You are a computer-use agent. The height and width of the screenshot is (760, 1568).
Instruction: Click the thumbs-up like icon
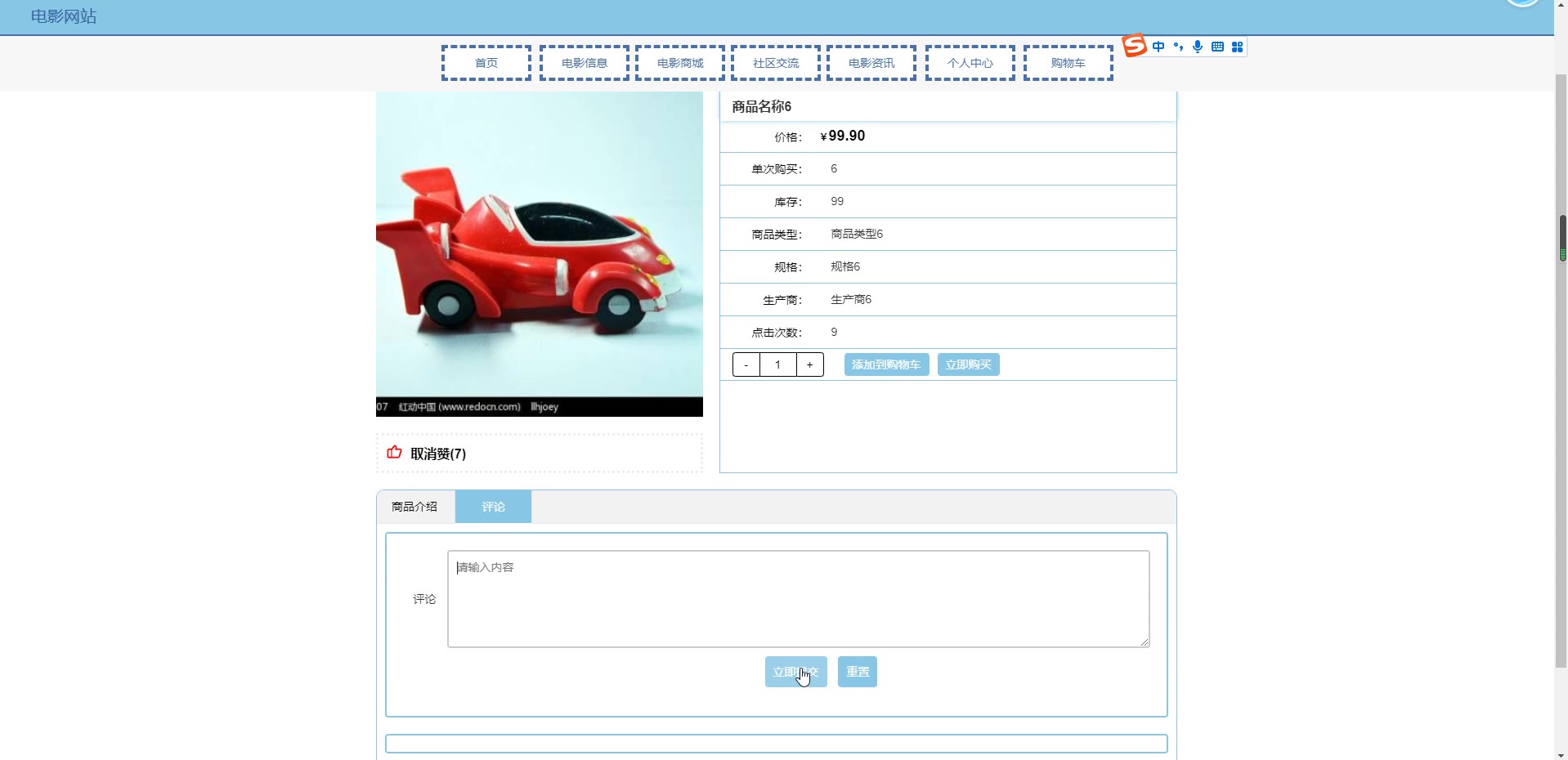(394, 452)
